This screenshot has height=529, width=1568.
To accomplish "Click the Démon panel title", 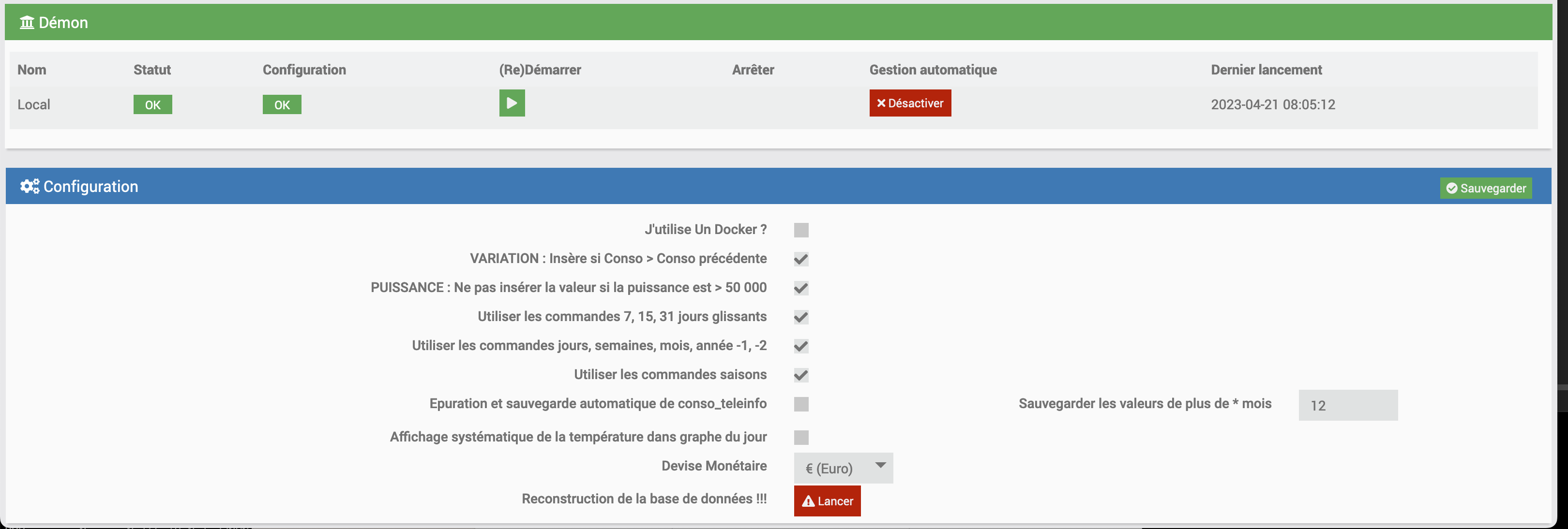I will coord(63,23).
